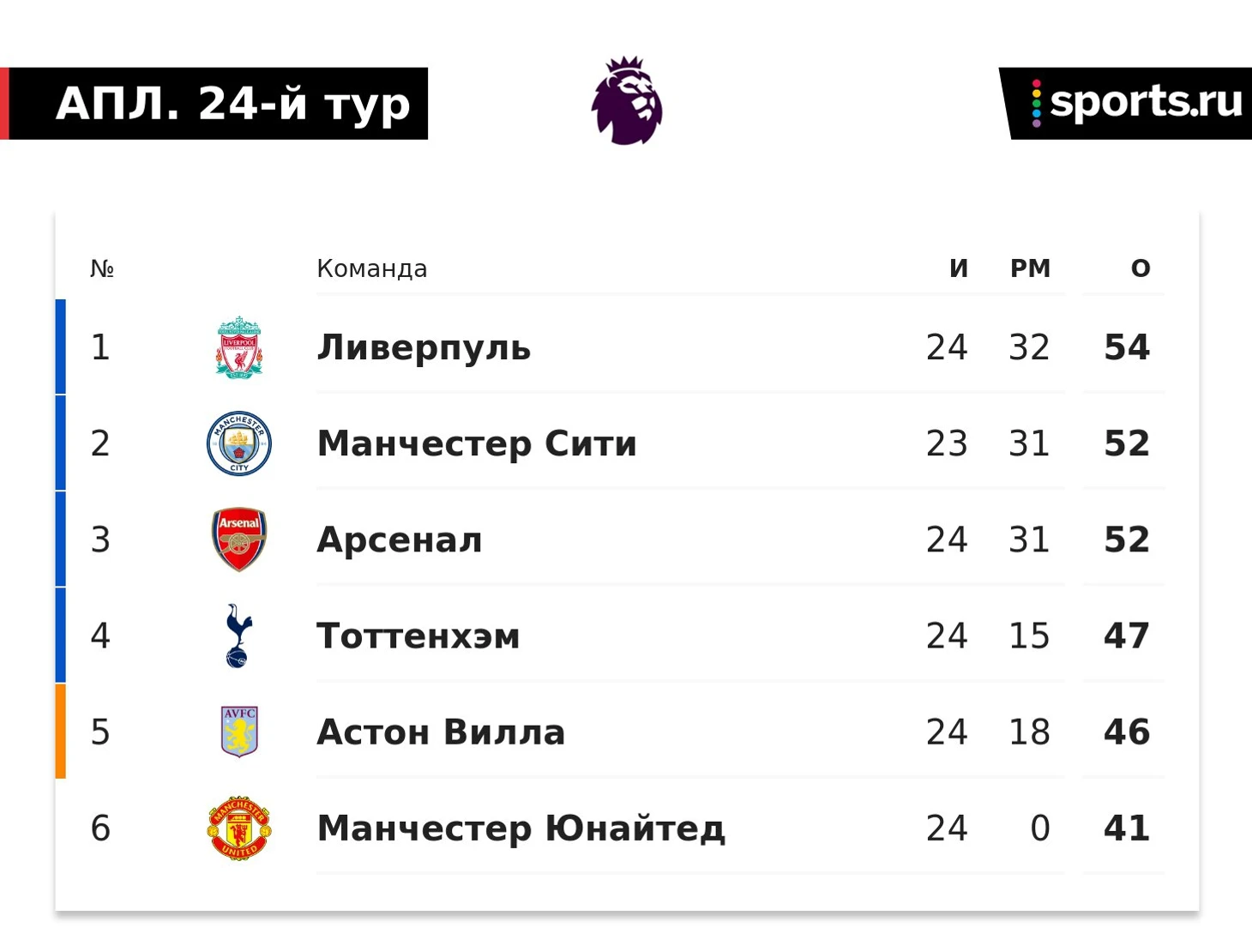Click the РМ column header

click(1030, 268)
